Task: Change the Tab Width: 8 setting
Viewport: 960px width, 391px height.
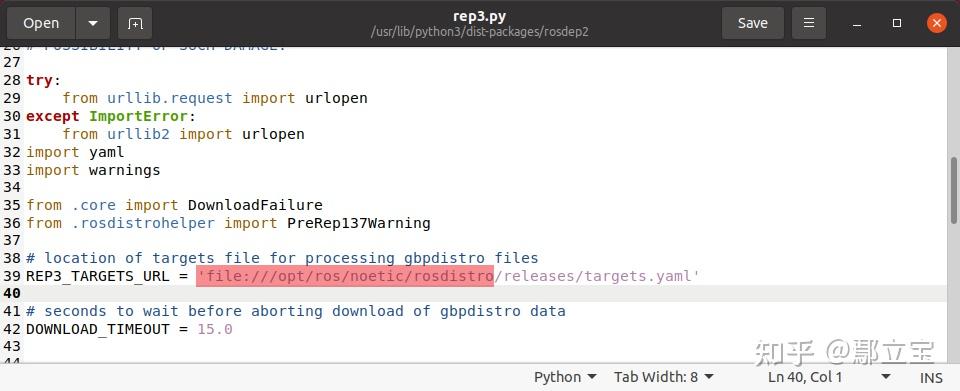Action: click(664, 377)
